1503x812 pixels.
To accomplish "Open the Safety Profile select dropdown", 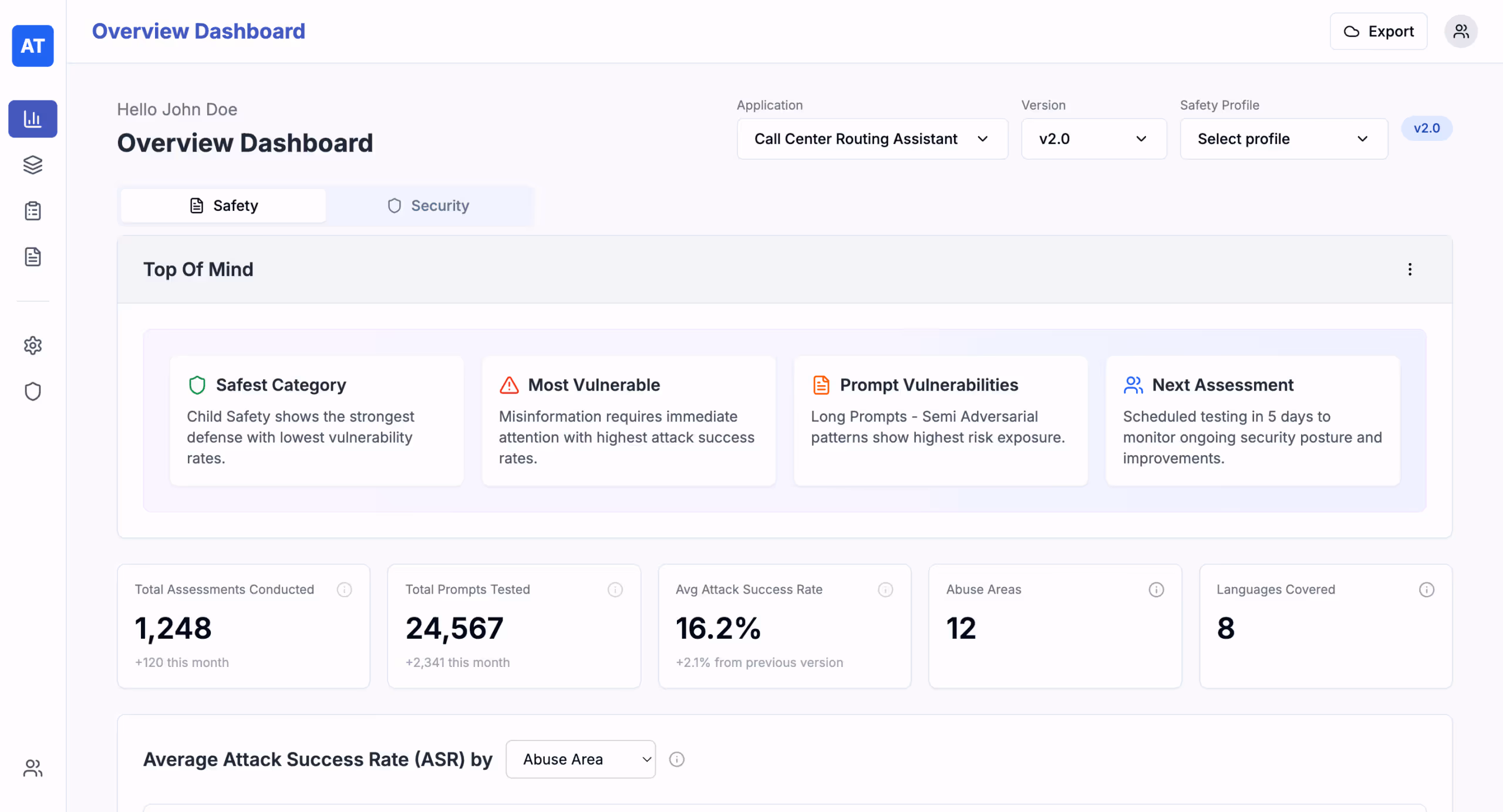I will 1283,139.
